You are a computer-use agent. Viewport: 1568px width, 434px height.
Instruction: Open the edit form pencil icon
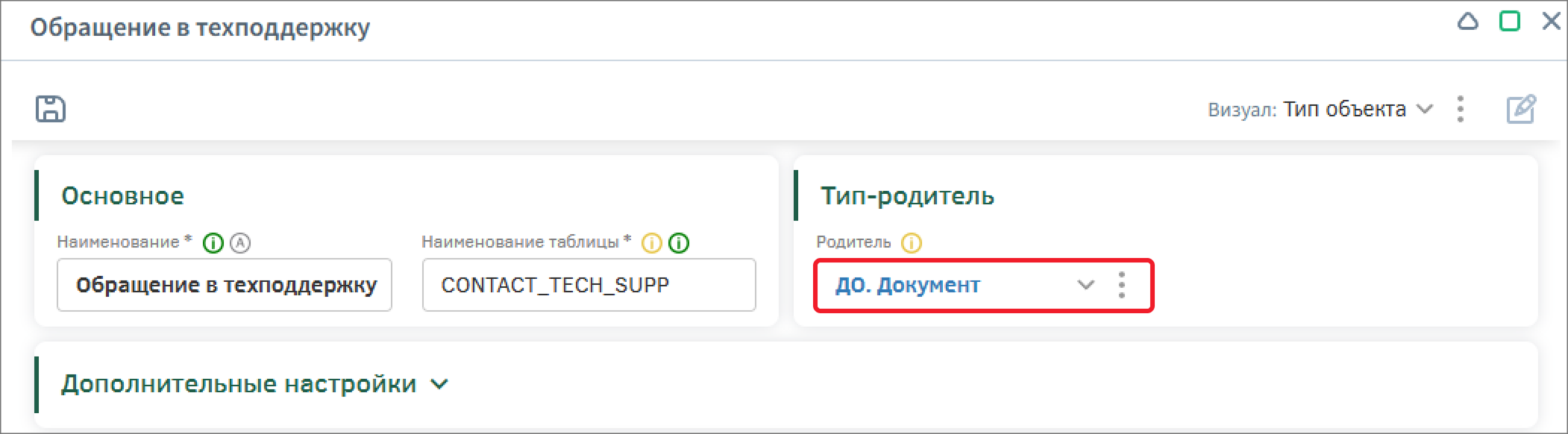(1521, 109)
